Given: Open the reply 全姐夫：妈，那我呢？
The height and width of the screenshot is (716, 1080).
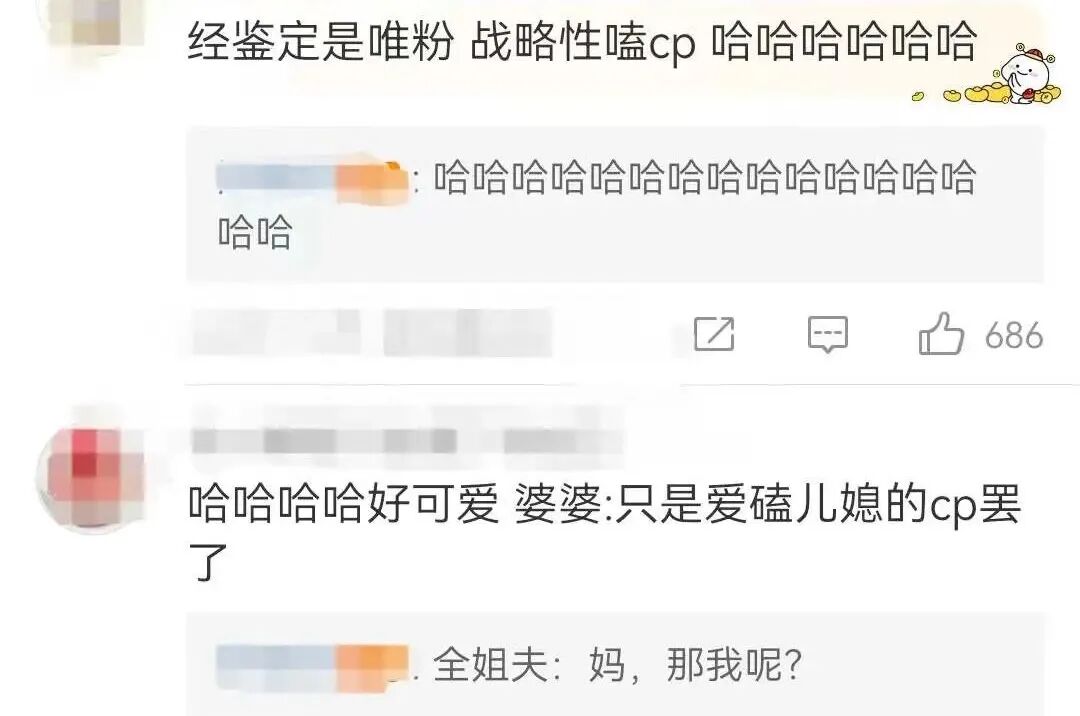Looking at the screenshot, I should pos(617,665).
